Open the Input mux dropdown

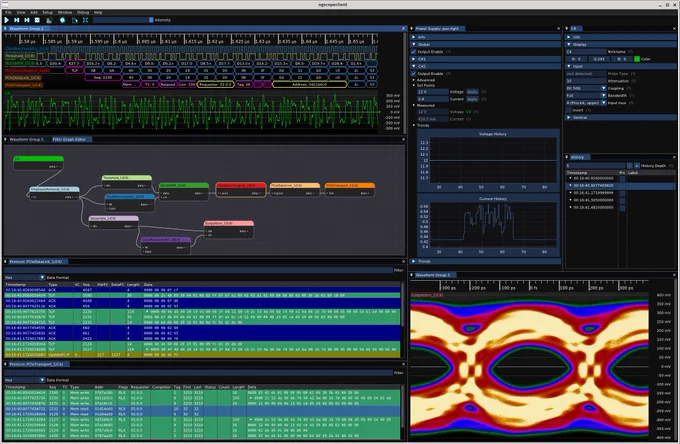[585, 103]
